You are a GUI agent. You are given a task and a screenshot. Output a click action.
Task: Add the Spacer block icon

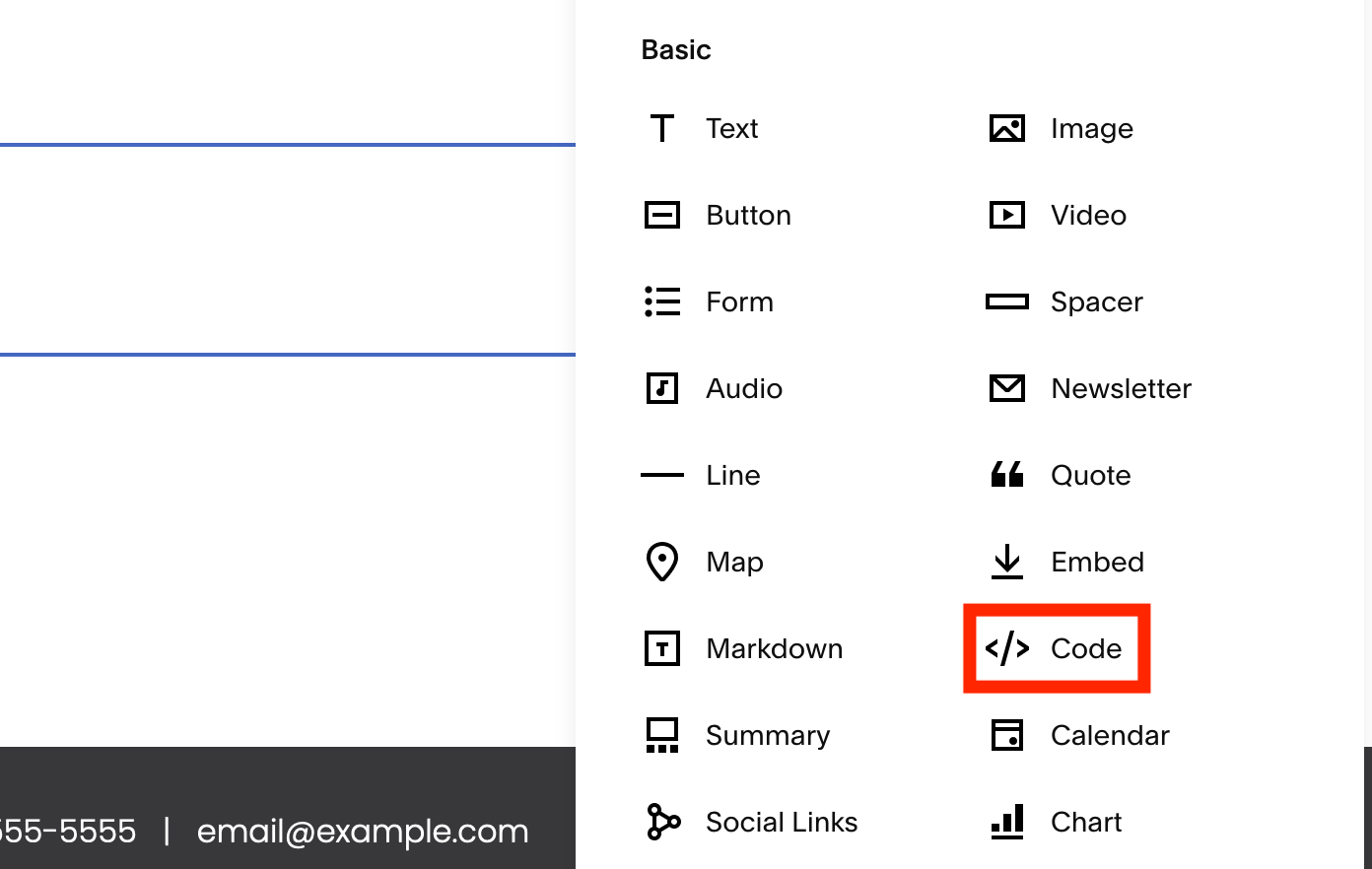1006,301
